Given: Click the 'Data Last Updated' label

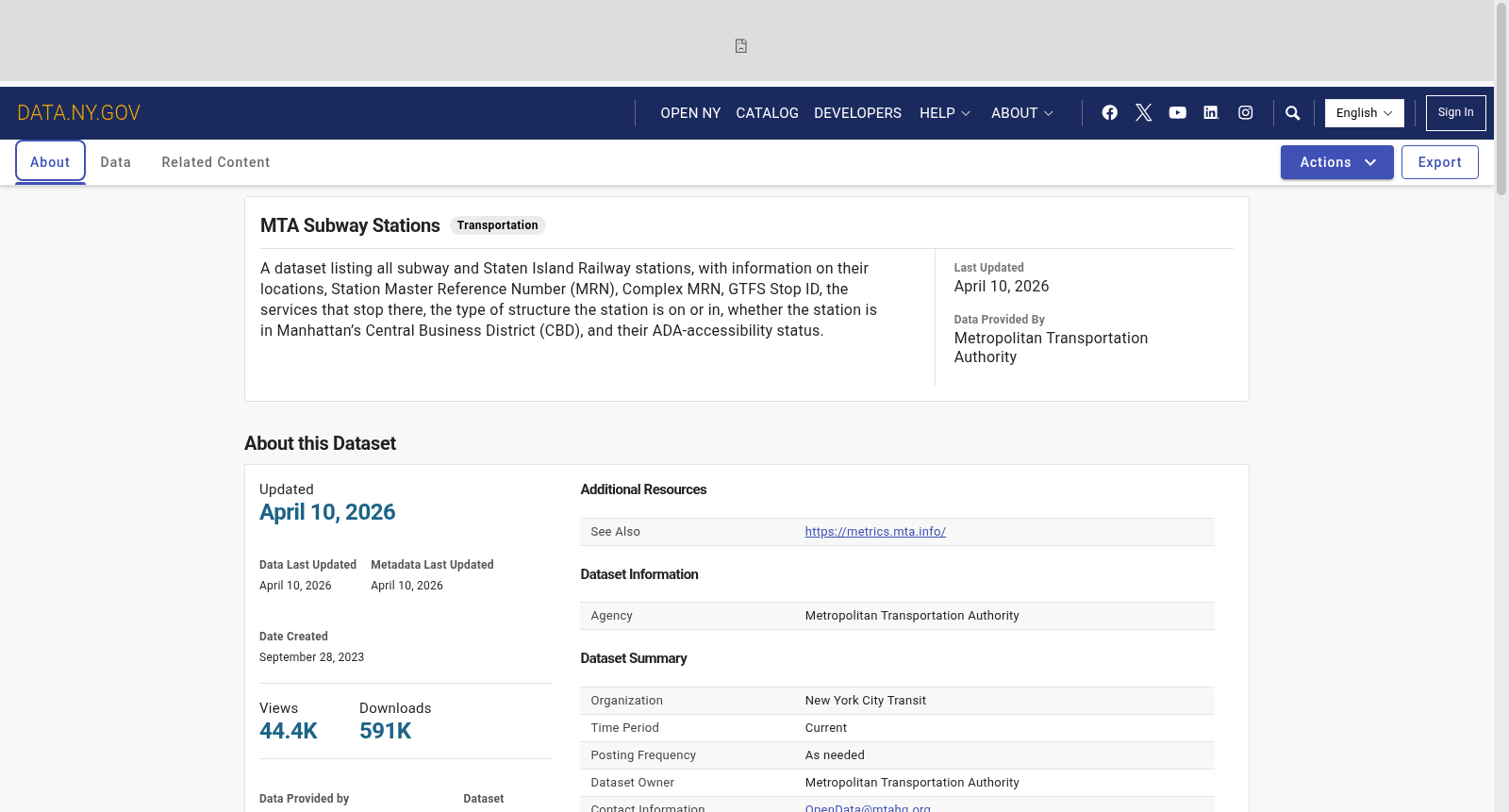Looking at the screenshot, I should pos(307,565).
